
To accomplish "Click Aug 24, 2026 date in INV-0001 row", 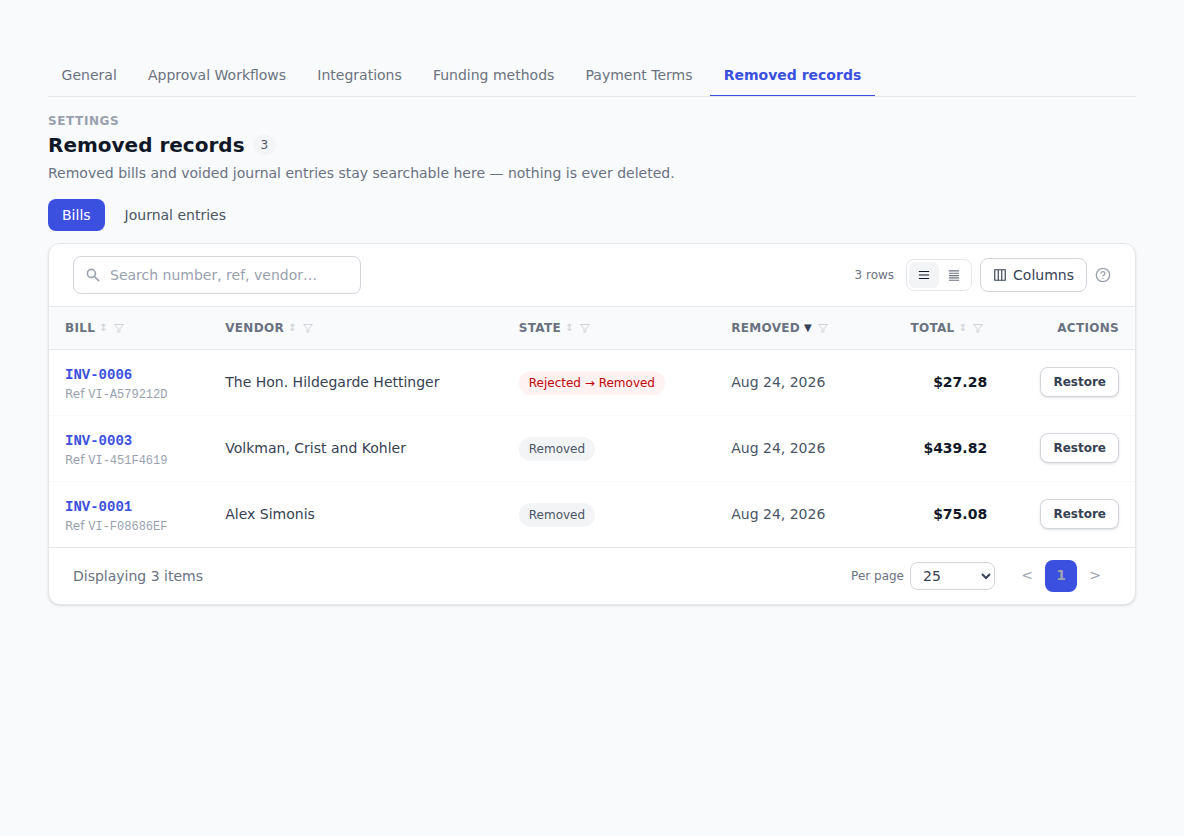I will (x=778, y=514).
